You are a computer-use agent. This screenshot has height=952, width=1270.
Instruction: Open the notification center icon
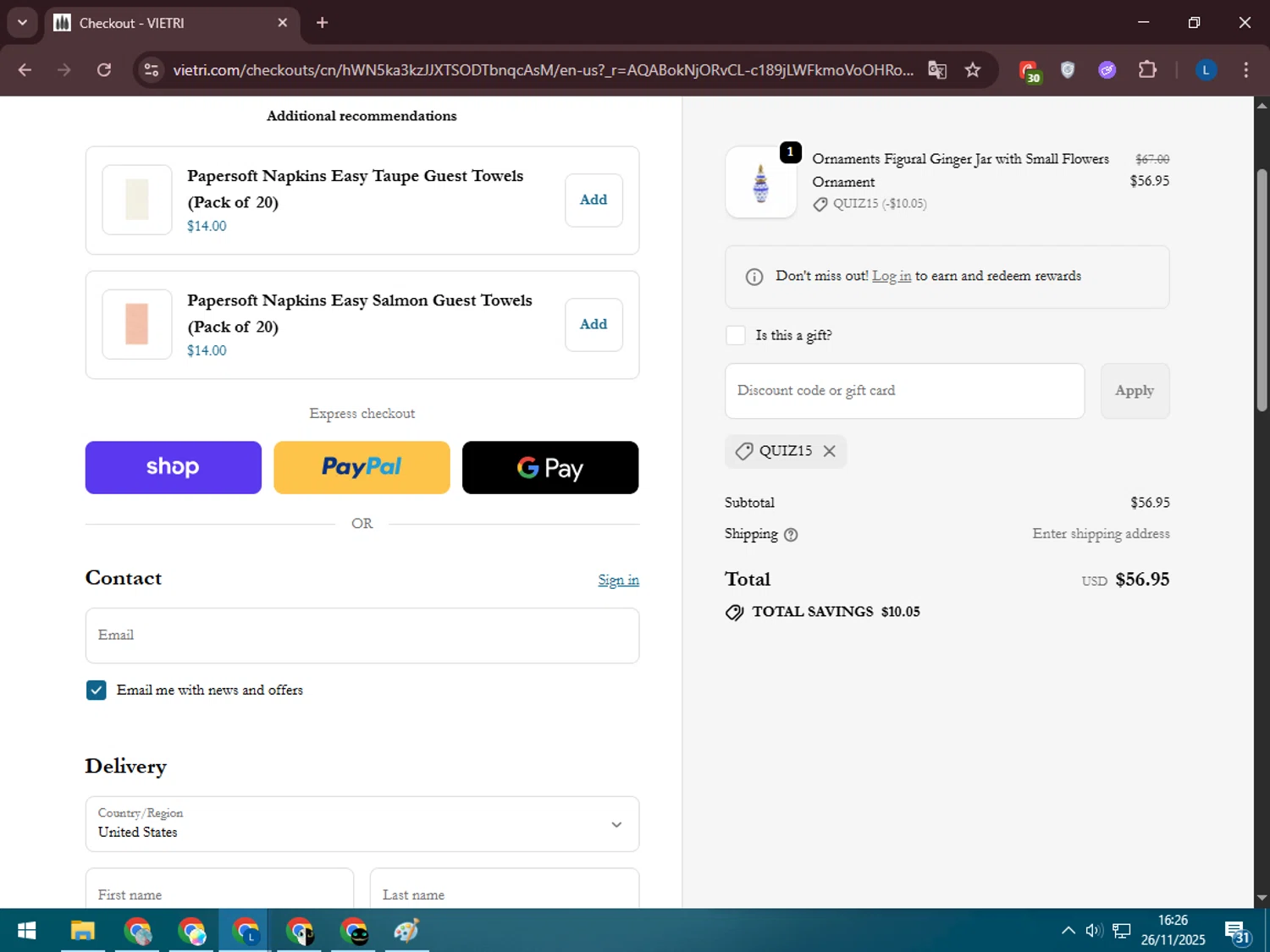point(1237,932)
